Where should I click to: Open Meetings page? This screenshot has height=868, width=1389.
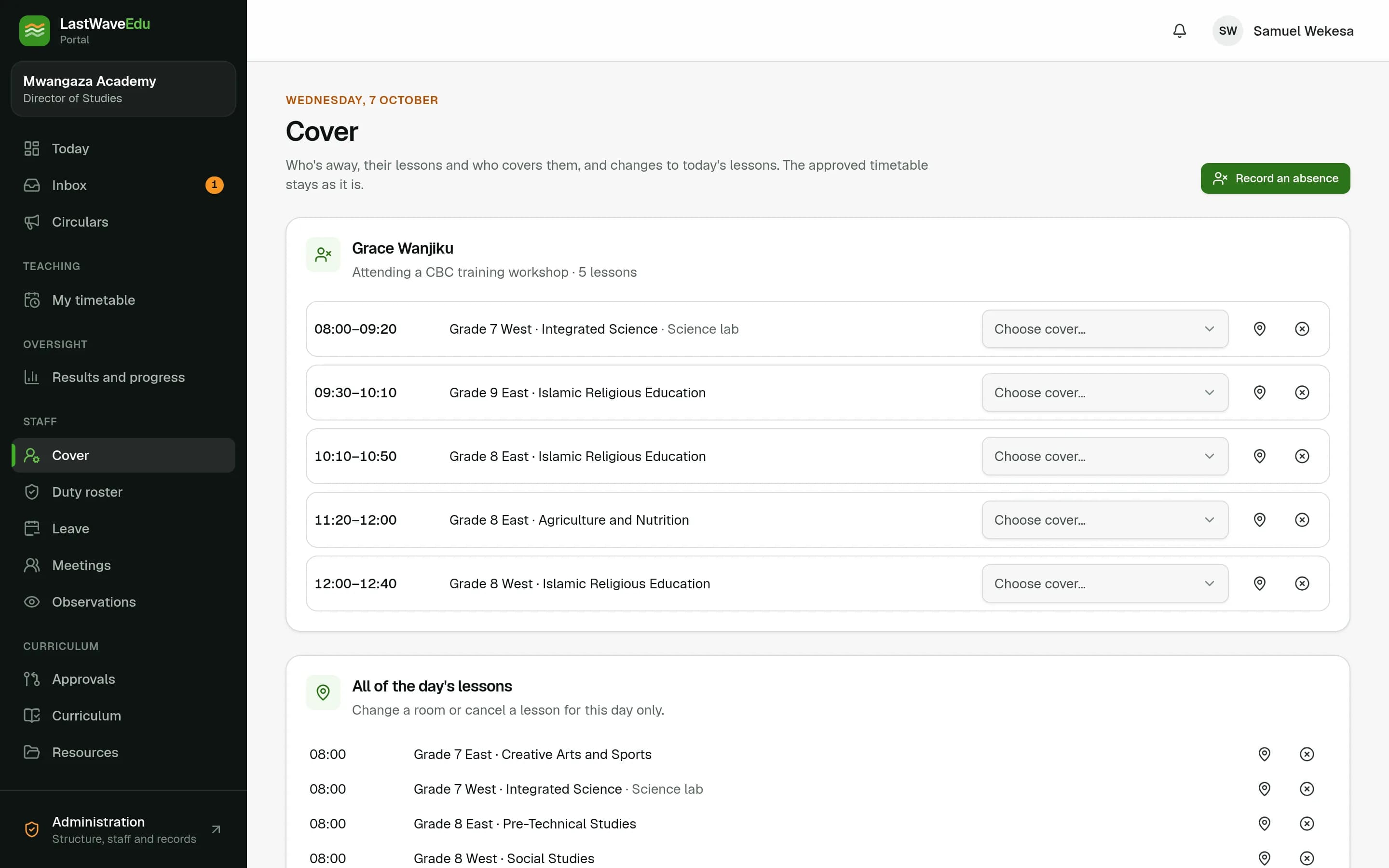[123, 566]
